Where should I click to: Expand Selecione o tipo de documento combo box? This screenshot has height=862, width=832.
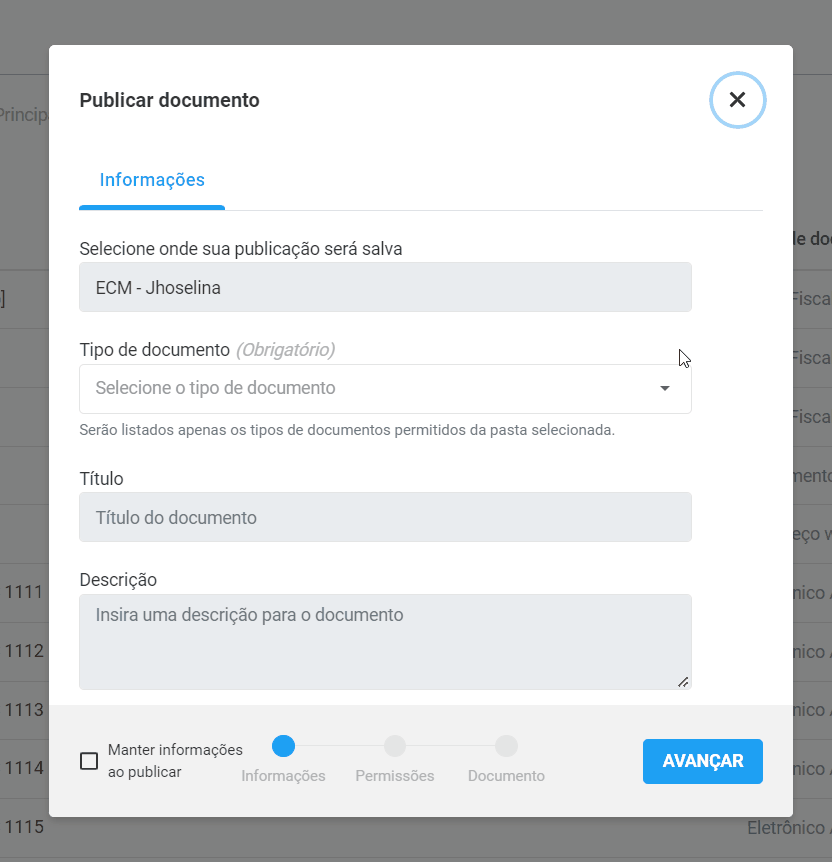coord(385,388)
